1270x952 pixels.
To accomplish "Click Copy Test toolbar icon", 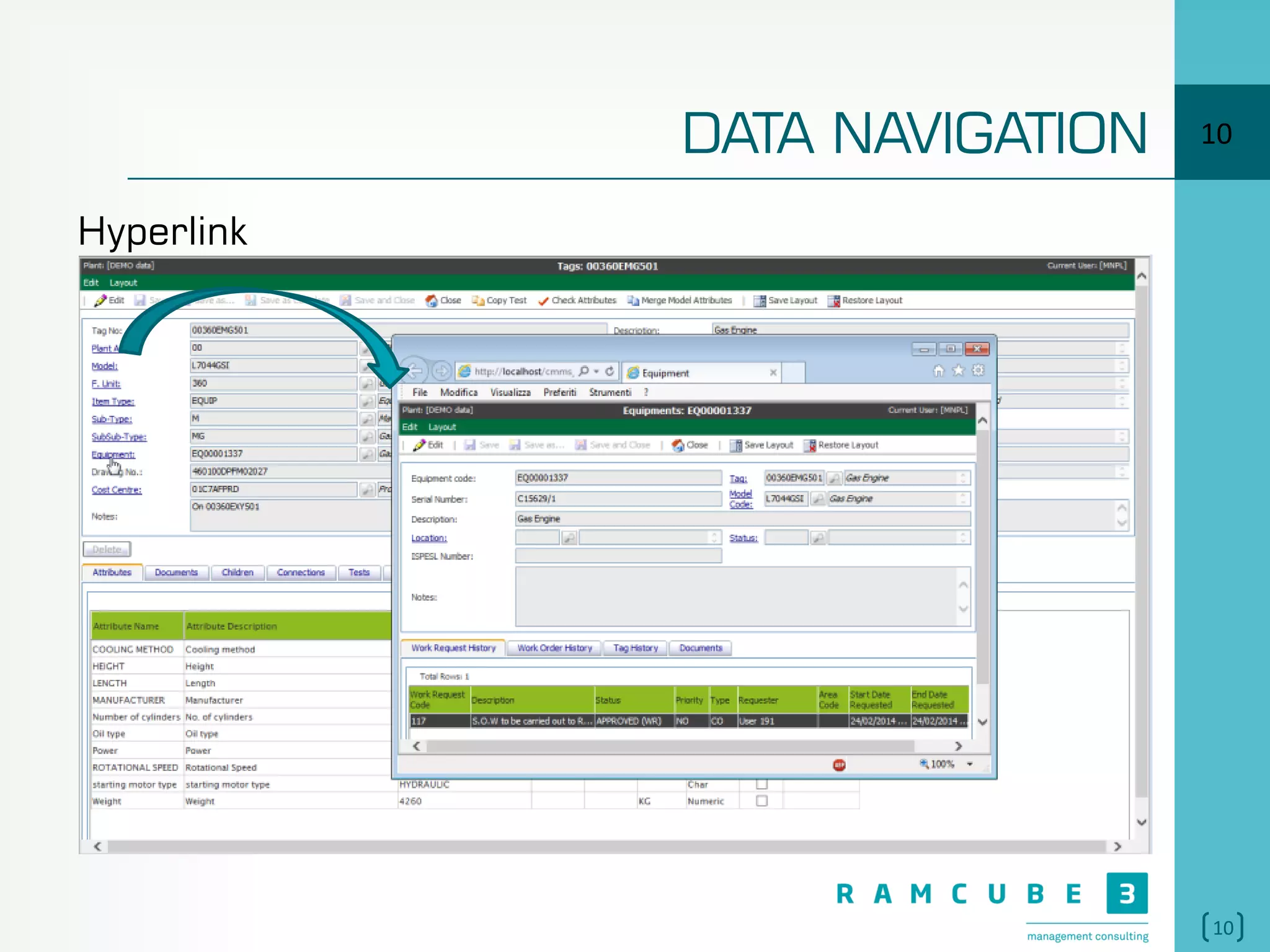I will (x=477, y=301).
